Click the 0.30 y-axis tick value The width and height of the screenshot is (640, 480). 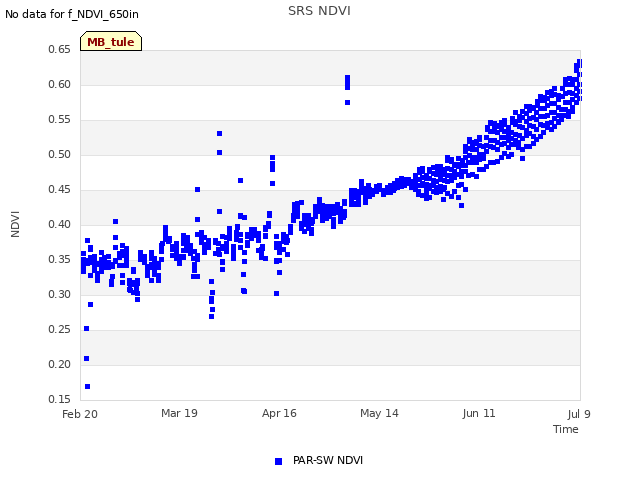point(60,294)
